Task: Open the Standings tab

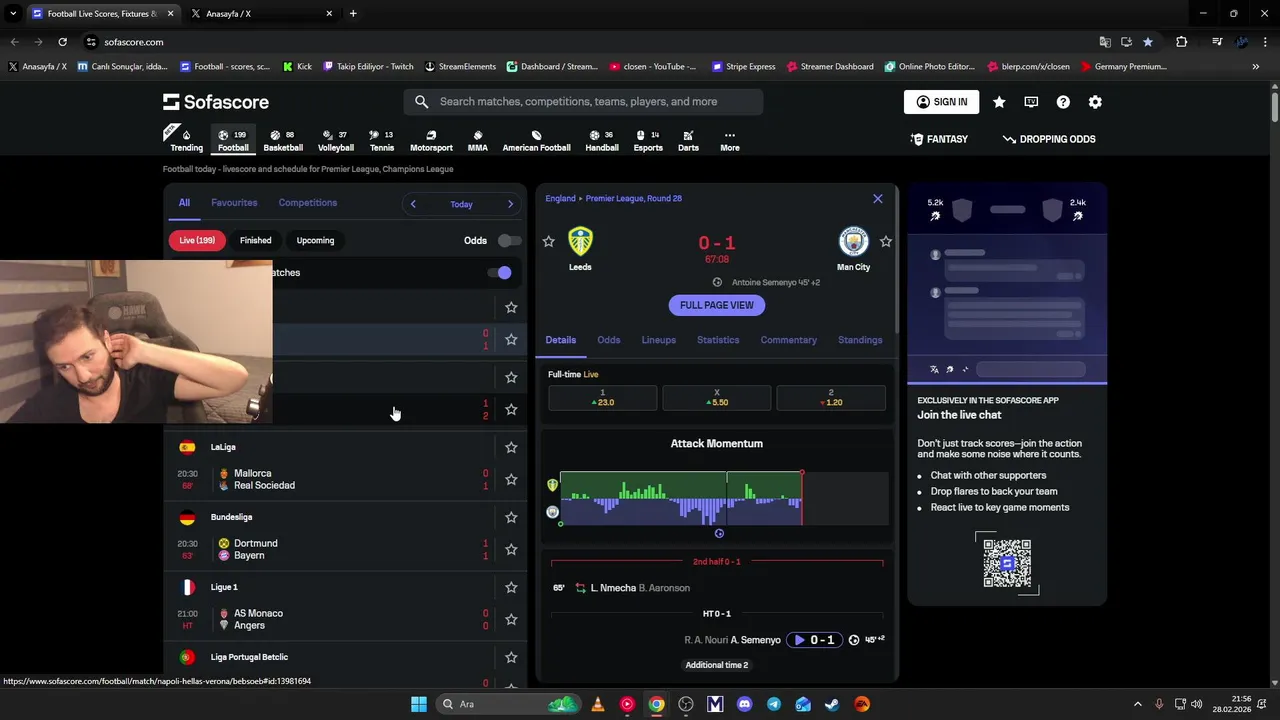Action: tap(860, 340)
